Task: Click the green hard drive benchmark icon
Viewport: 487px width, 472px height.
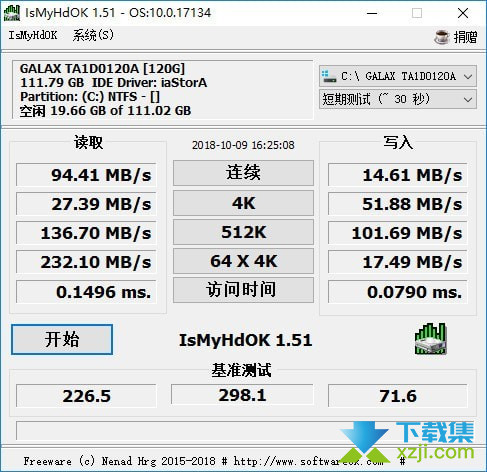Action: coord(430,338)
